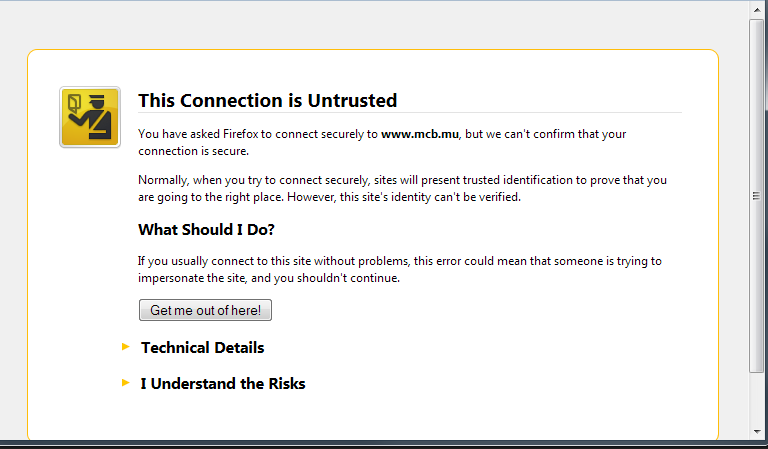Screen dimensions: 768x449
Task: Click the "This Connection is Untrusted" title
Action: [x=267, y=101]
